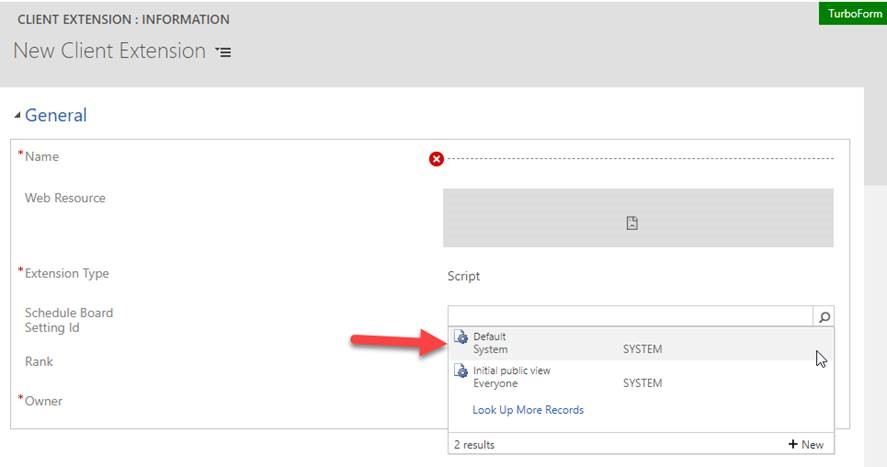887x467 pixels.
Task: Click the General section heading
Action: click(x=56, y=115)
